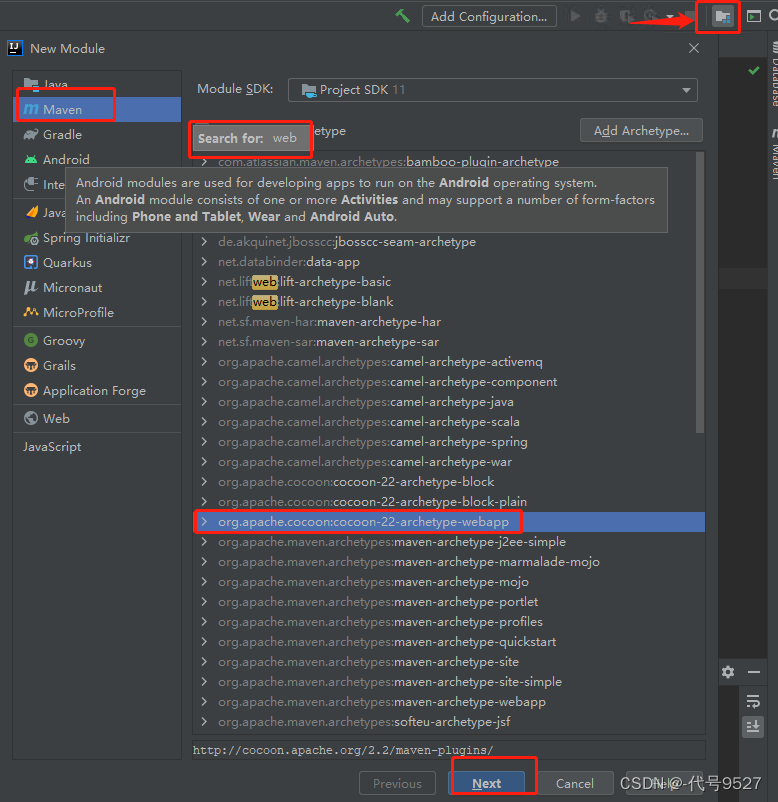Click the Run play icon in the toolbar
The width and height of the screenshot is (778, 802).
(x=575, y=16)
